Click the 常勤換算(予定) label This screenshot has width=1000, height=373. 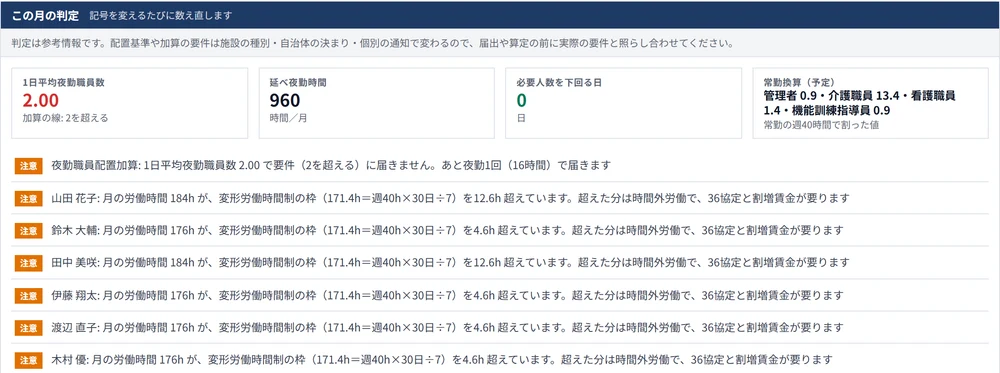coord(800,83)
